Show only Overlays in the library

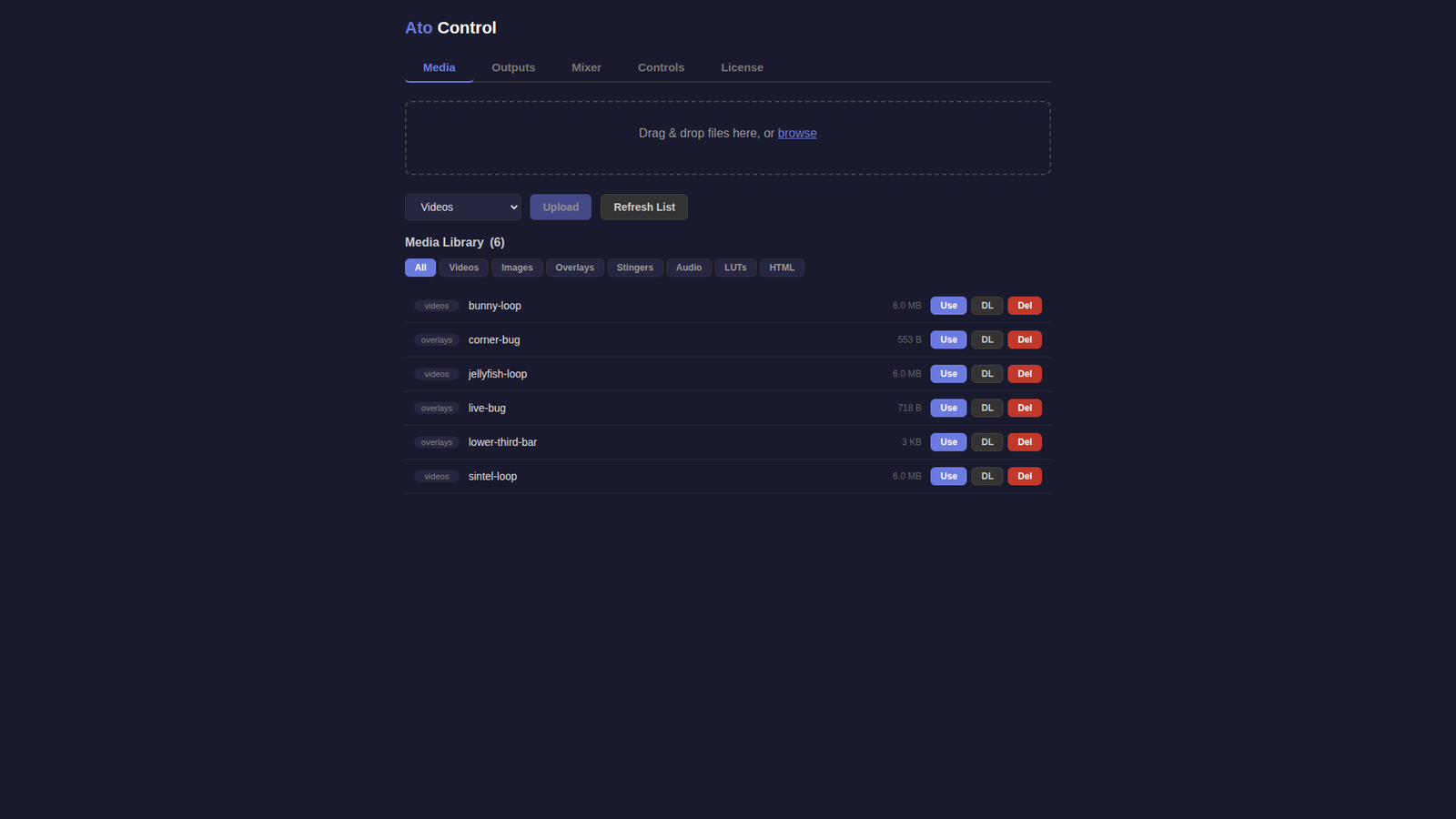click(574, 267)
